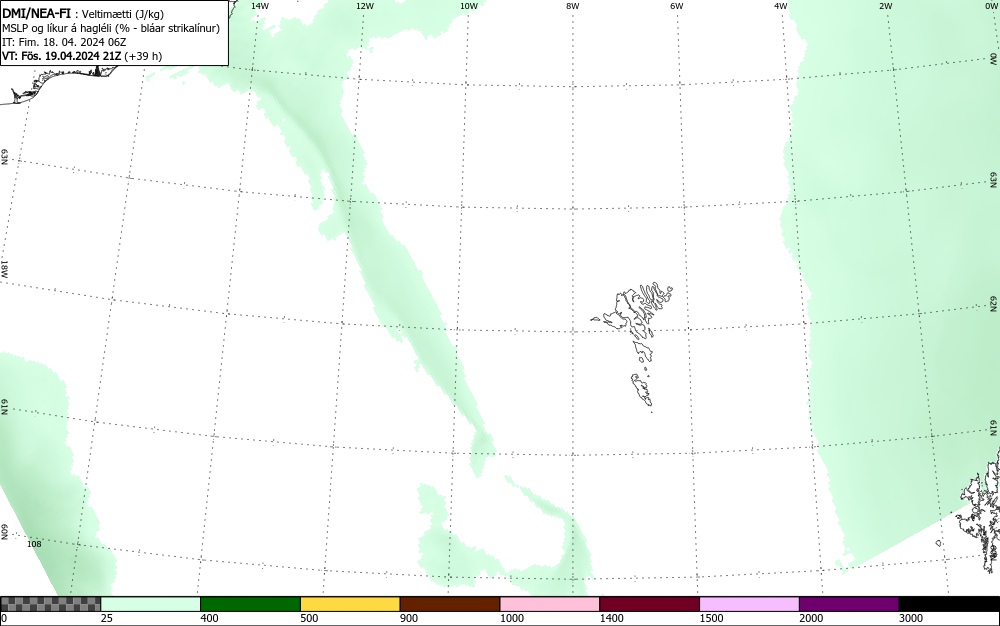1000x626 pixels.
Task: Click the 10W longitude label
Action: coord(469,6)
